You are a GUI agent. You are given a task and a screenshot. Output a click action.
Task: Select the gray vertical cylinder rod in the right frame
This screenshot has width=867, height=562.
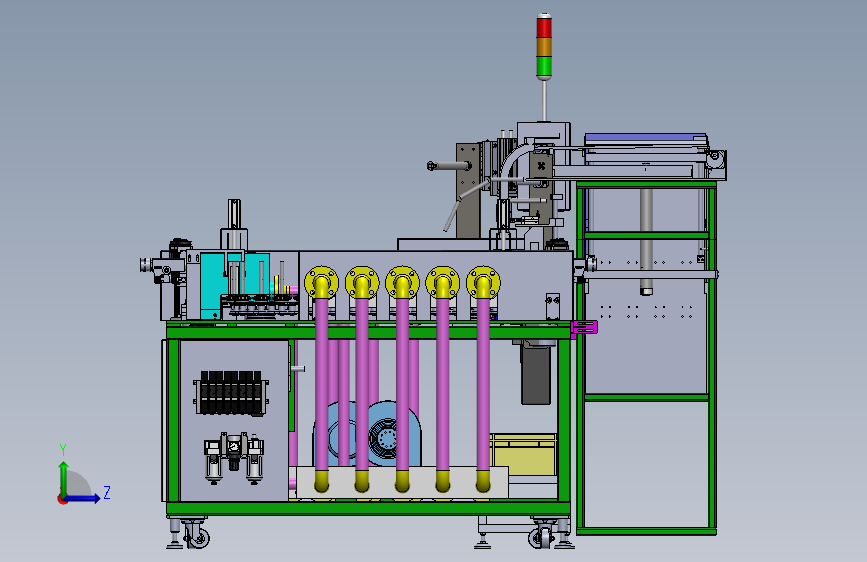pyautogui.click(x=646, y=242)
